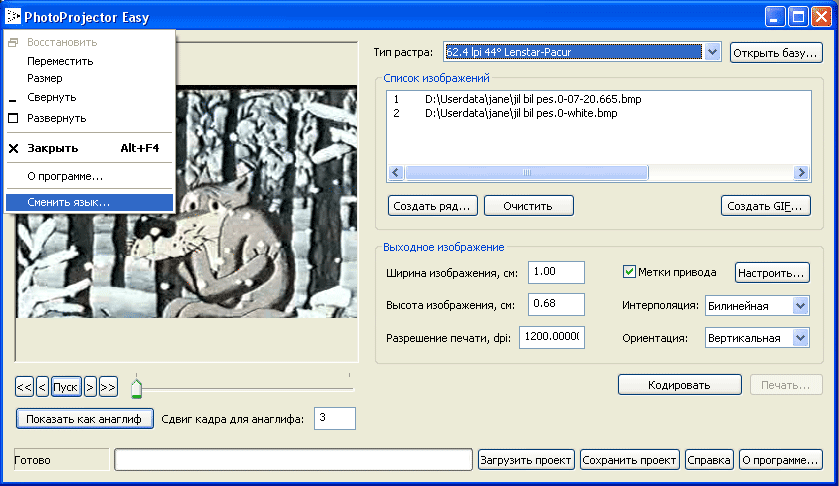Image resolution: width=839 pixels, height=486 pixels.
Task: Click the image list horizontal scrollbar thumb
Action: (527, 172)
